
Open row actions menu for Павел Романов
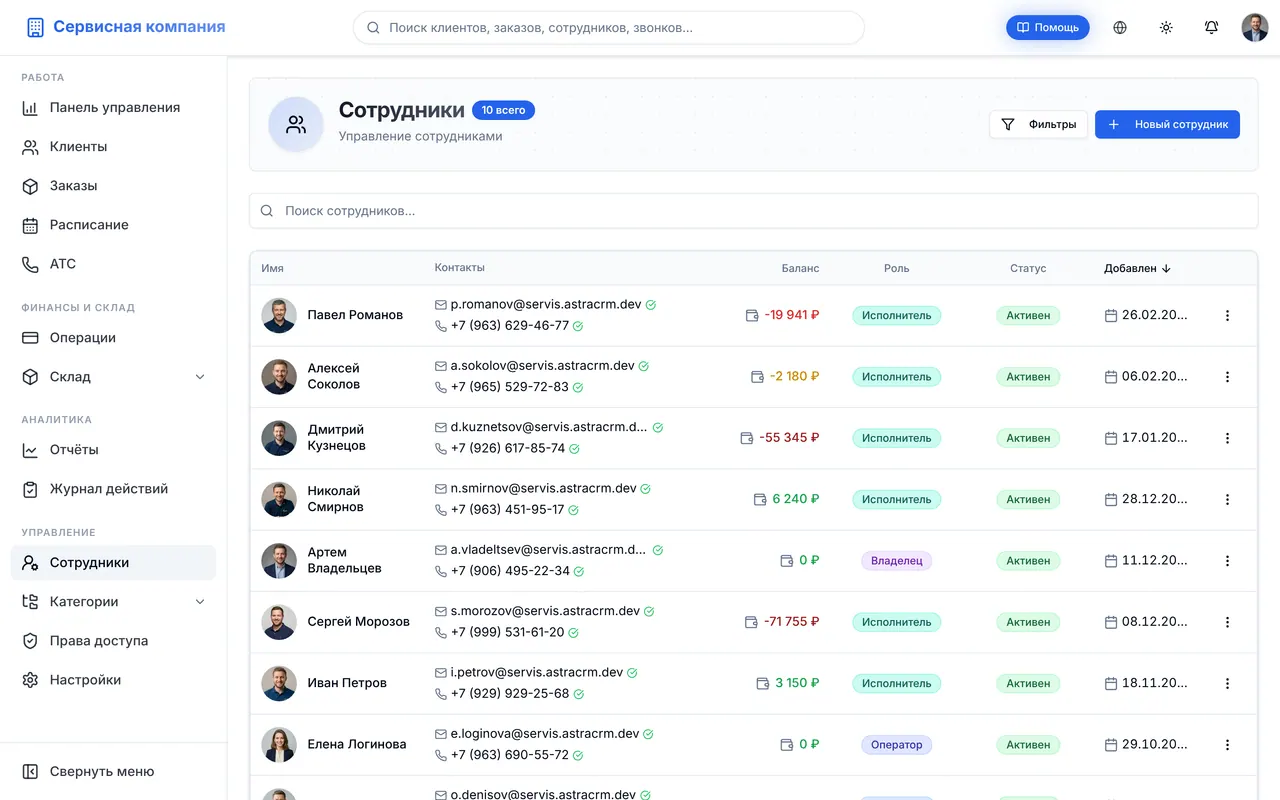[1227, 316]
